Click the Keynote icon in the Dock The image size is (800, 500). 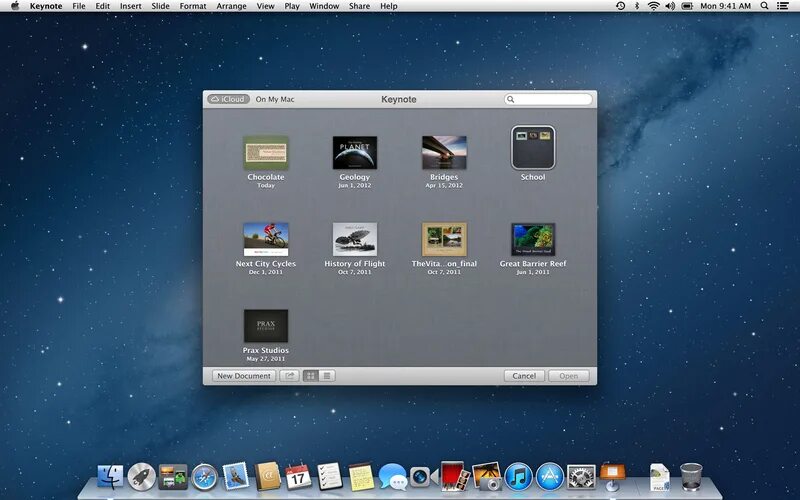(612, 476)
